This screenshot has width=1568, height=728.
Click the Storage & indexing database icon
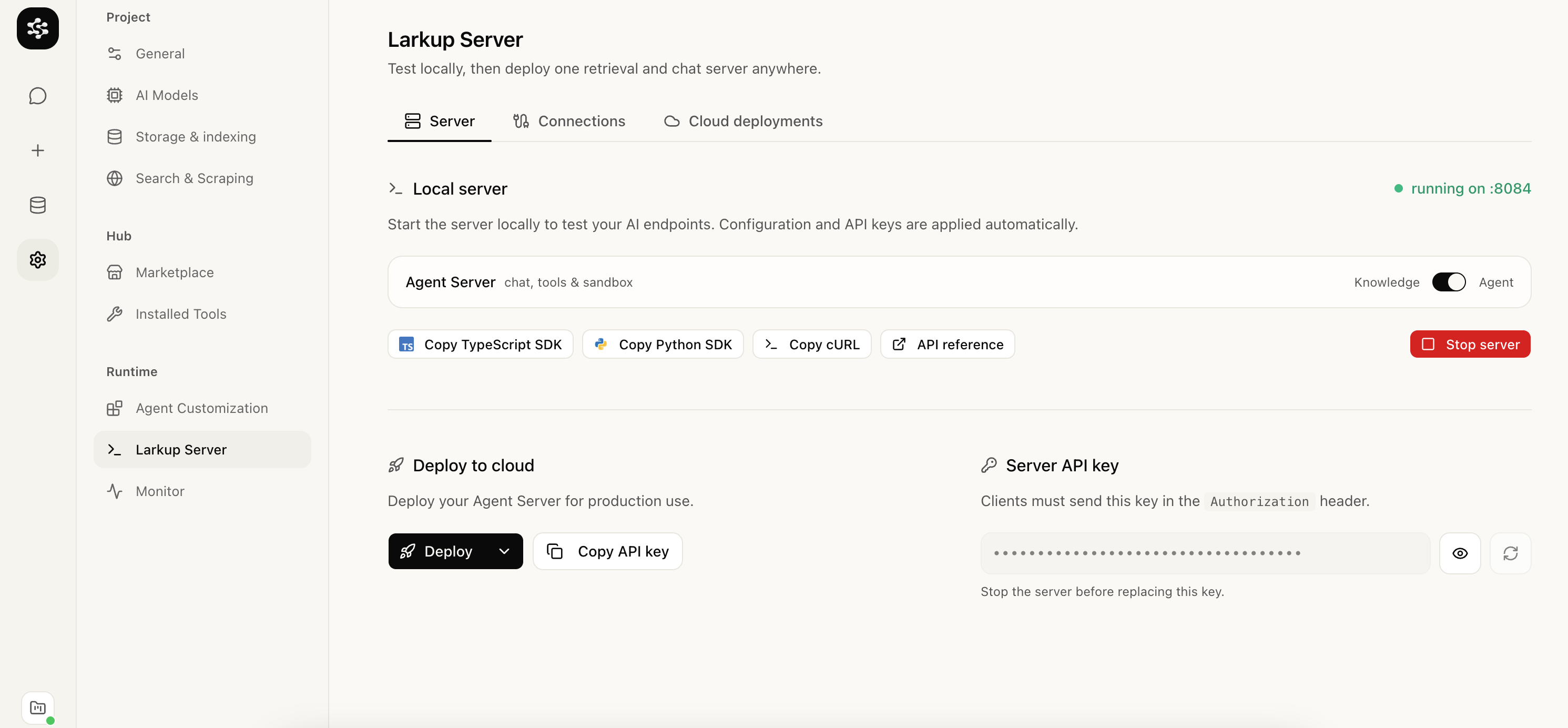pos(115,136)
